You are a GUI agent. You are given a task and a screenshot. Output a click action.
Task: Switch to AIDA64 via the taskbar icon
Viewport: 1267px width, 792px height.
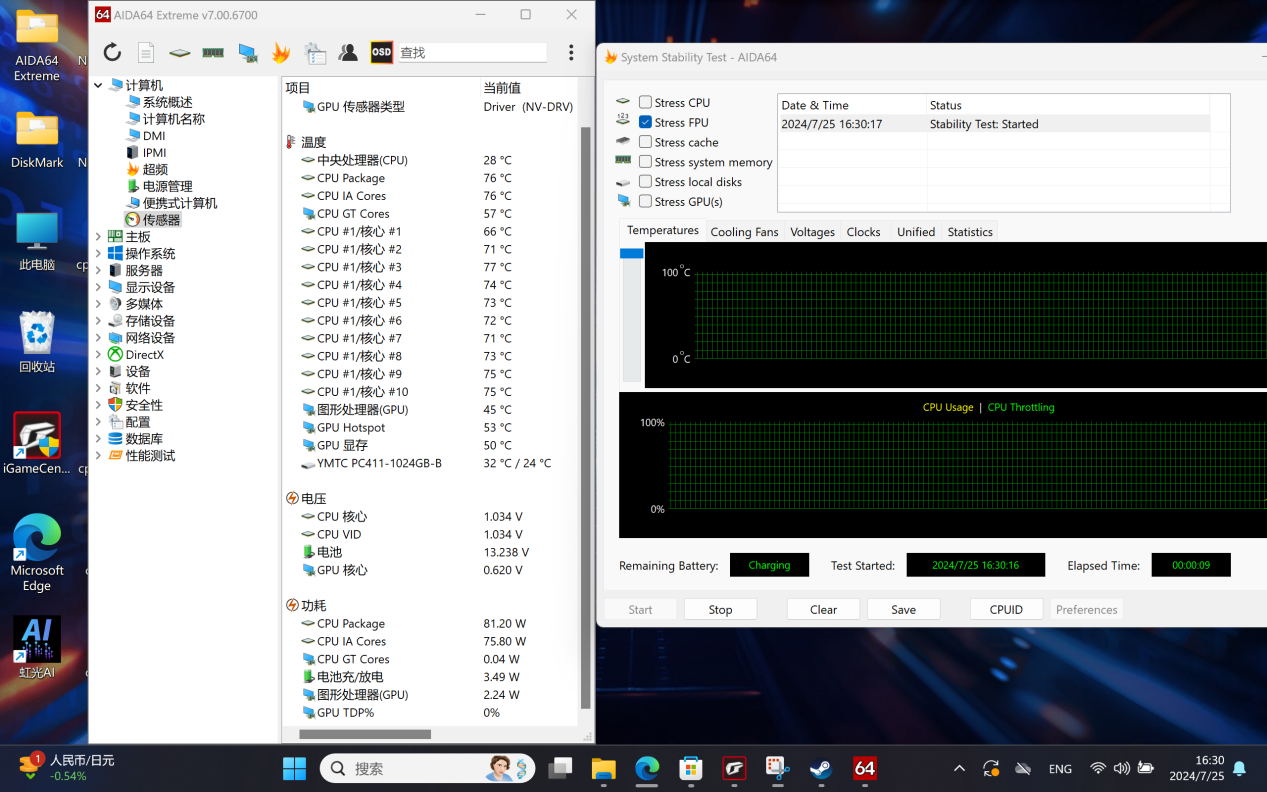tap(865, 768)
